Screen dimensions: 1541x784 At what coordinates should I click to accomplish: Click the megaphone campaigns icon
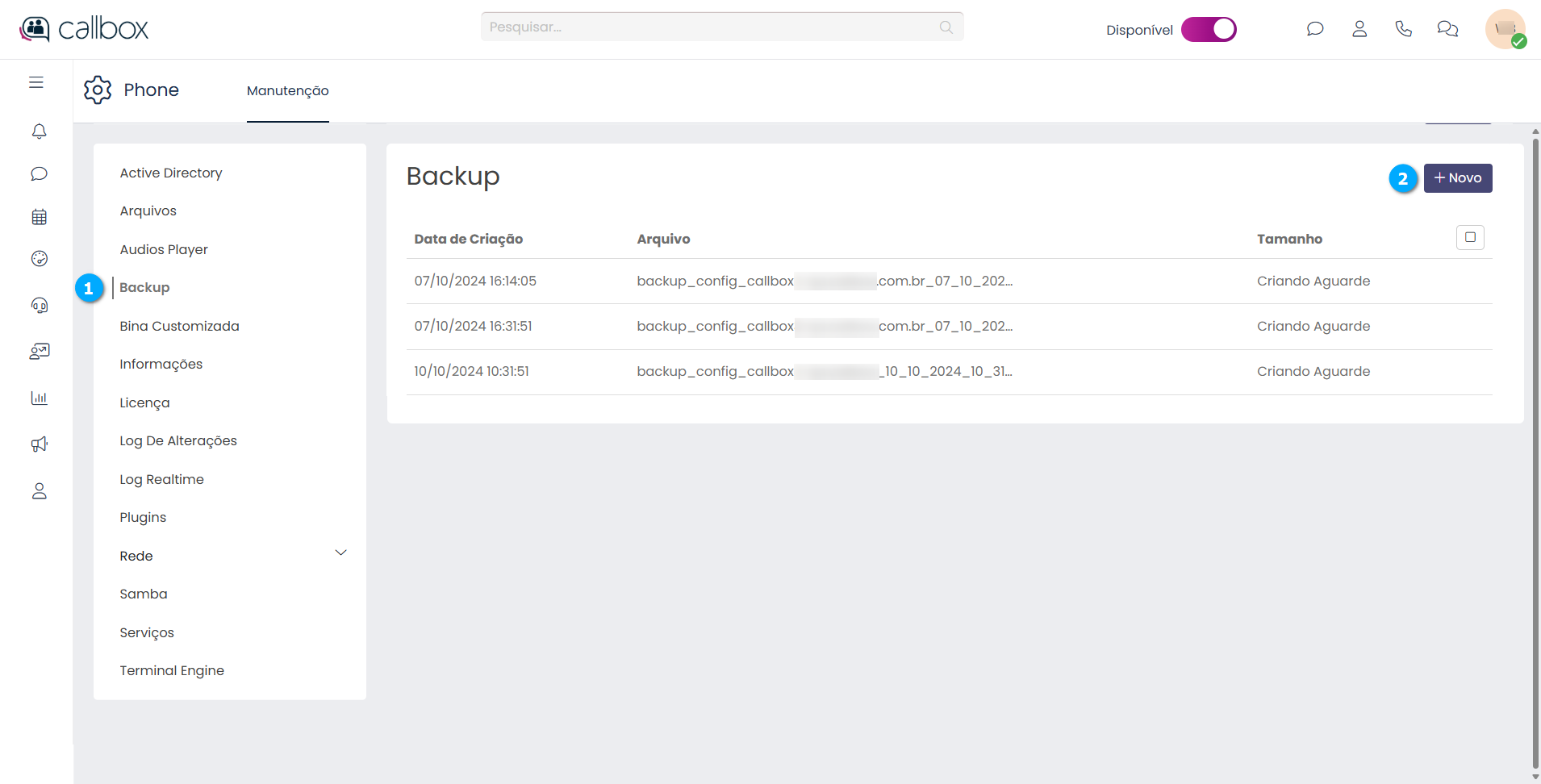click(x=39, y=444)
